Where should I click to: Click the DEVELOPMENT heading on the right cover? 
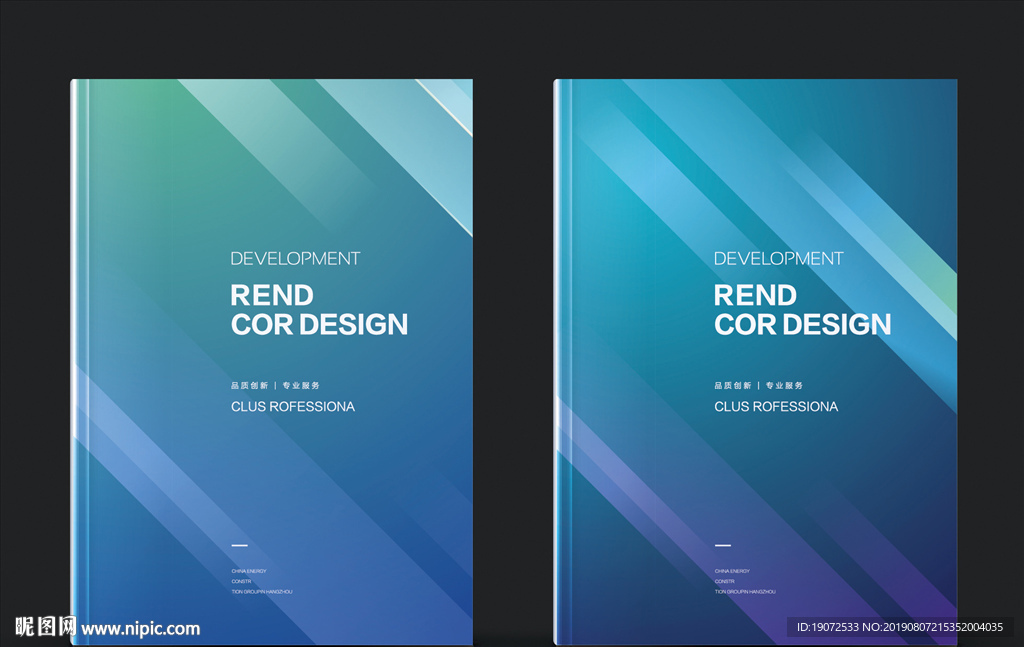click(778, 259)
